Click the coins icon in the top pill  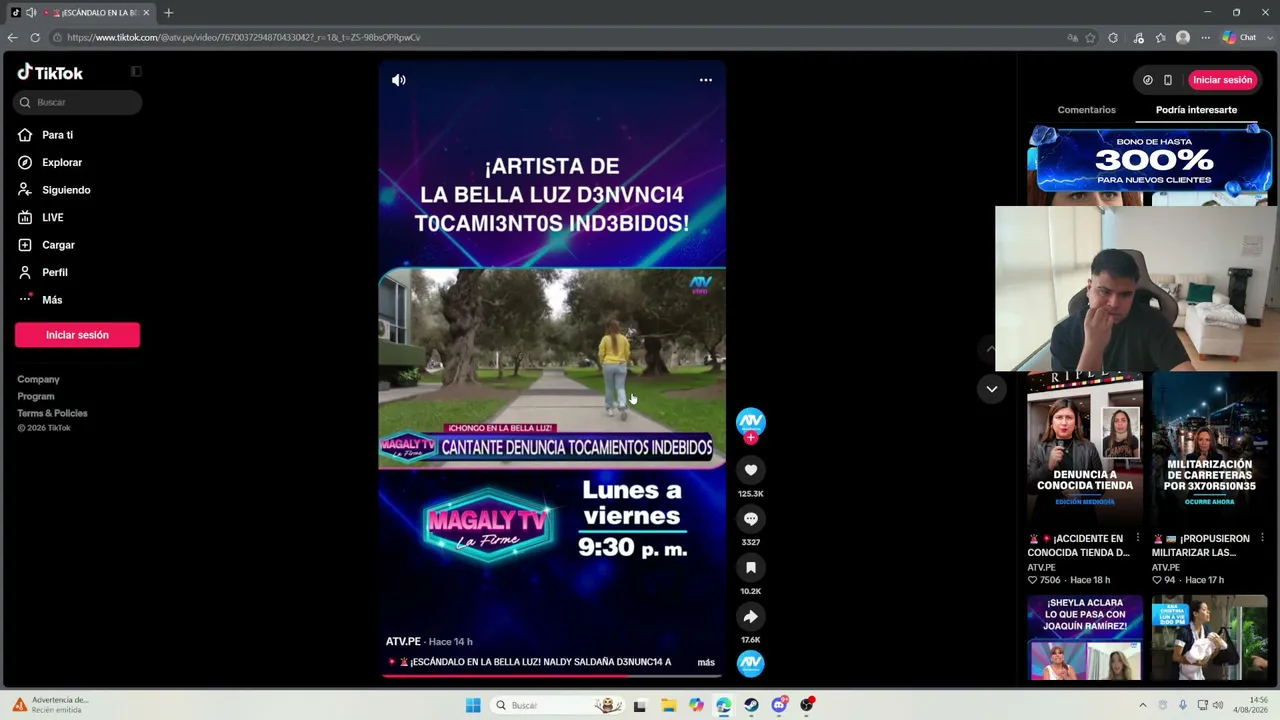pos(1148,80)
